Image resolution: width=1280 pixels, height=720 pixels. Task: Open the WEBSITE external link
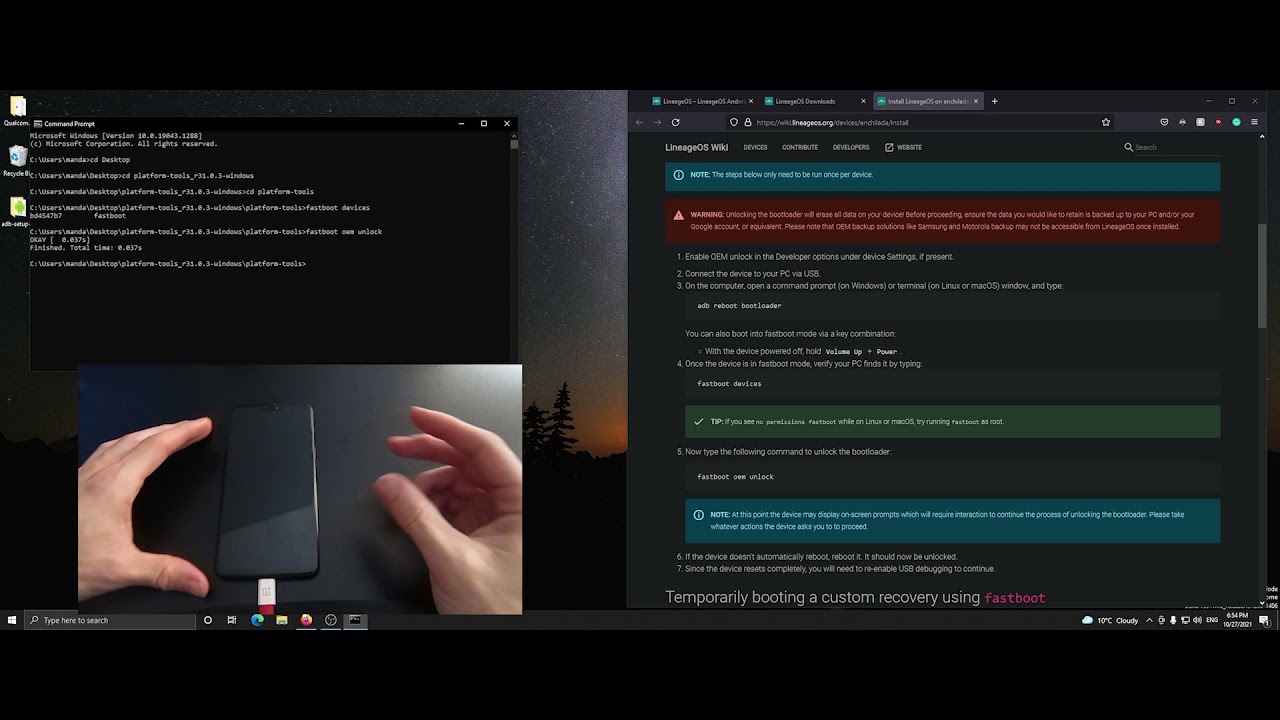point(903,147)
